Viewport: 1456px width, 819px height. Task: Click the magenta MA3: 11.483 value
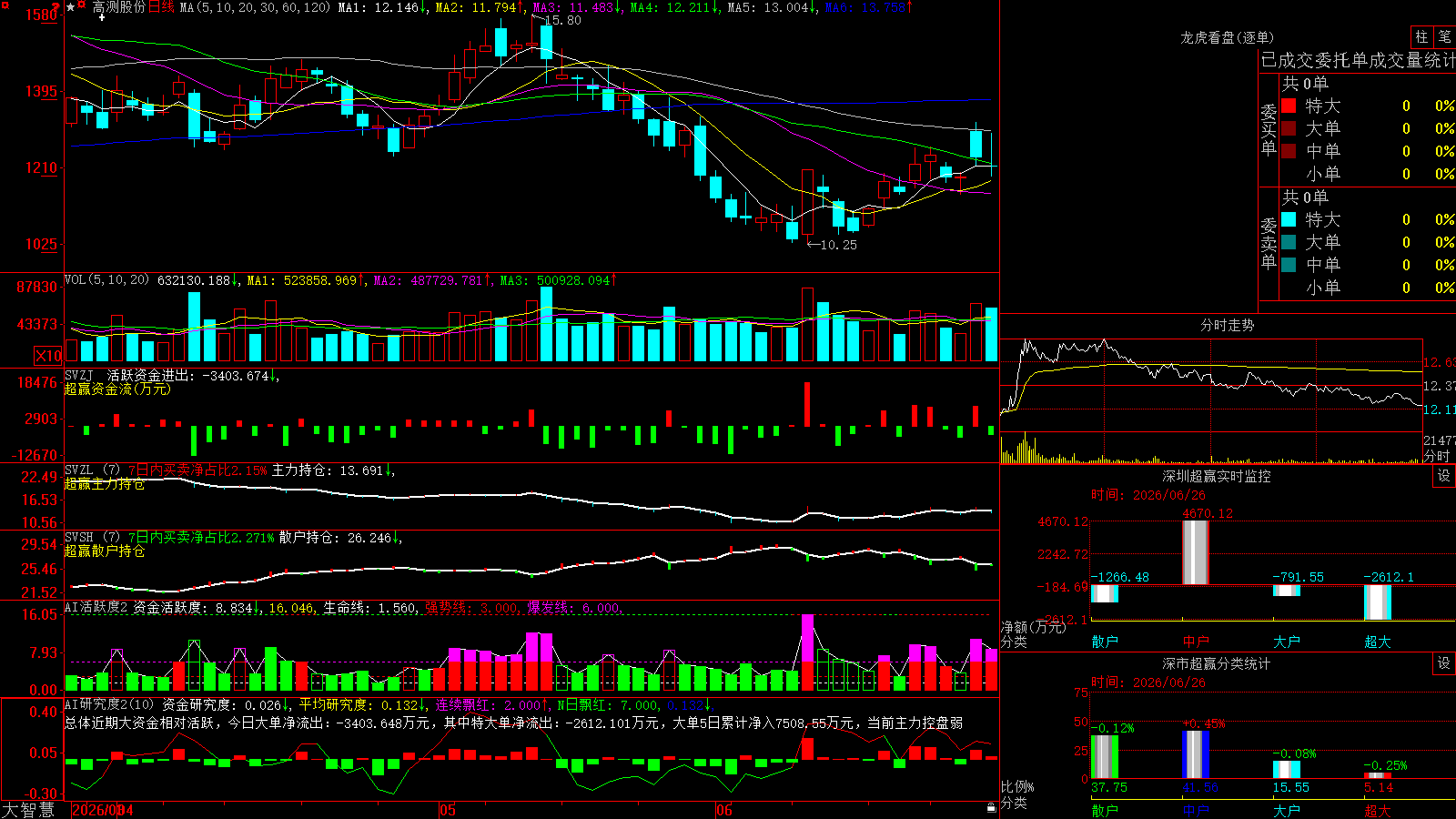point(573,7)
